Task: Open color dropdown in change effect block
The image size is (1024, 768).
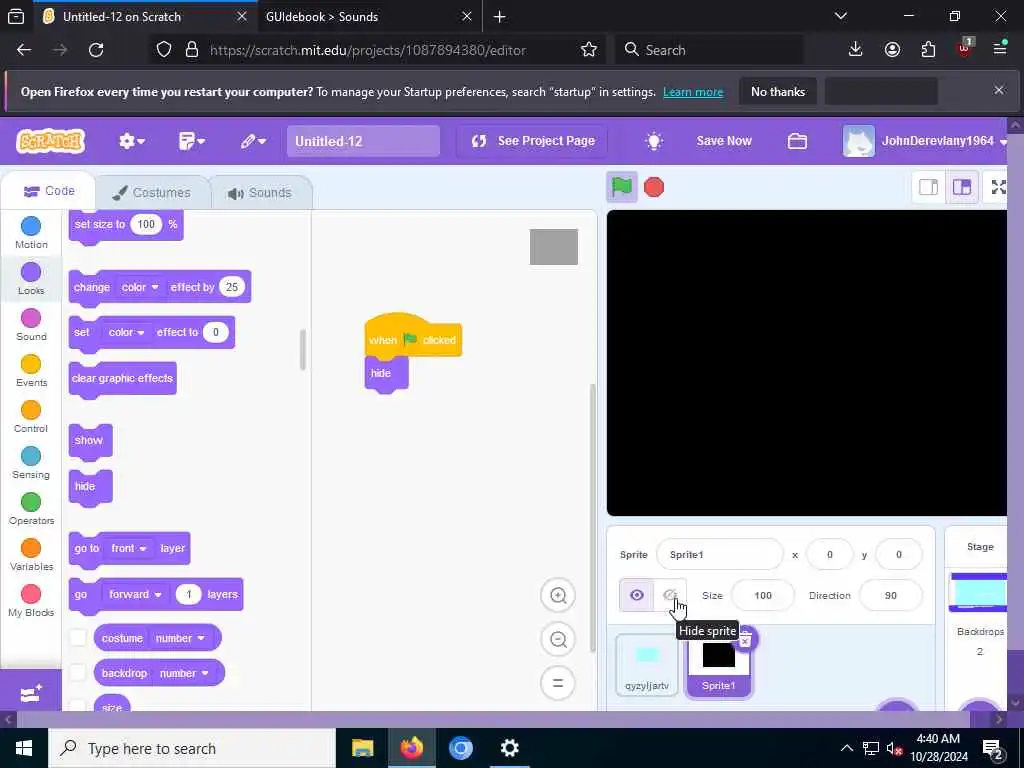Action: pyautogui.click(x=140, y=287)
